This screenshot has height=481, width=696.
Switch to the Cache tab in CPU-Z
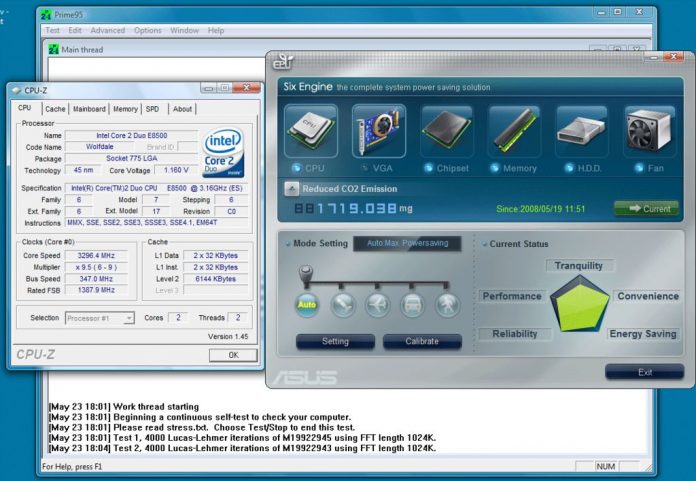point(55,109)
